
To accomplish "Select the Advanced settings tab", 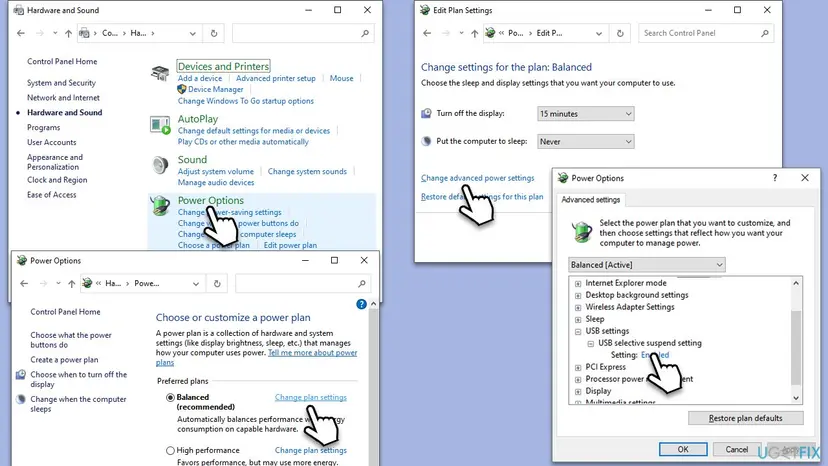I will pyautogui.click(x=590, y=200).
